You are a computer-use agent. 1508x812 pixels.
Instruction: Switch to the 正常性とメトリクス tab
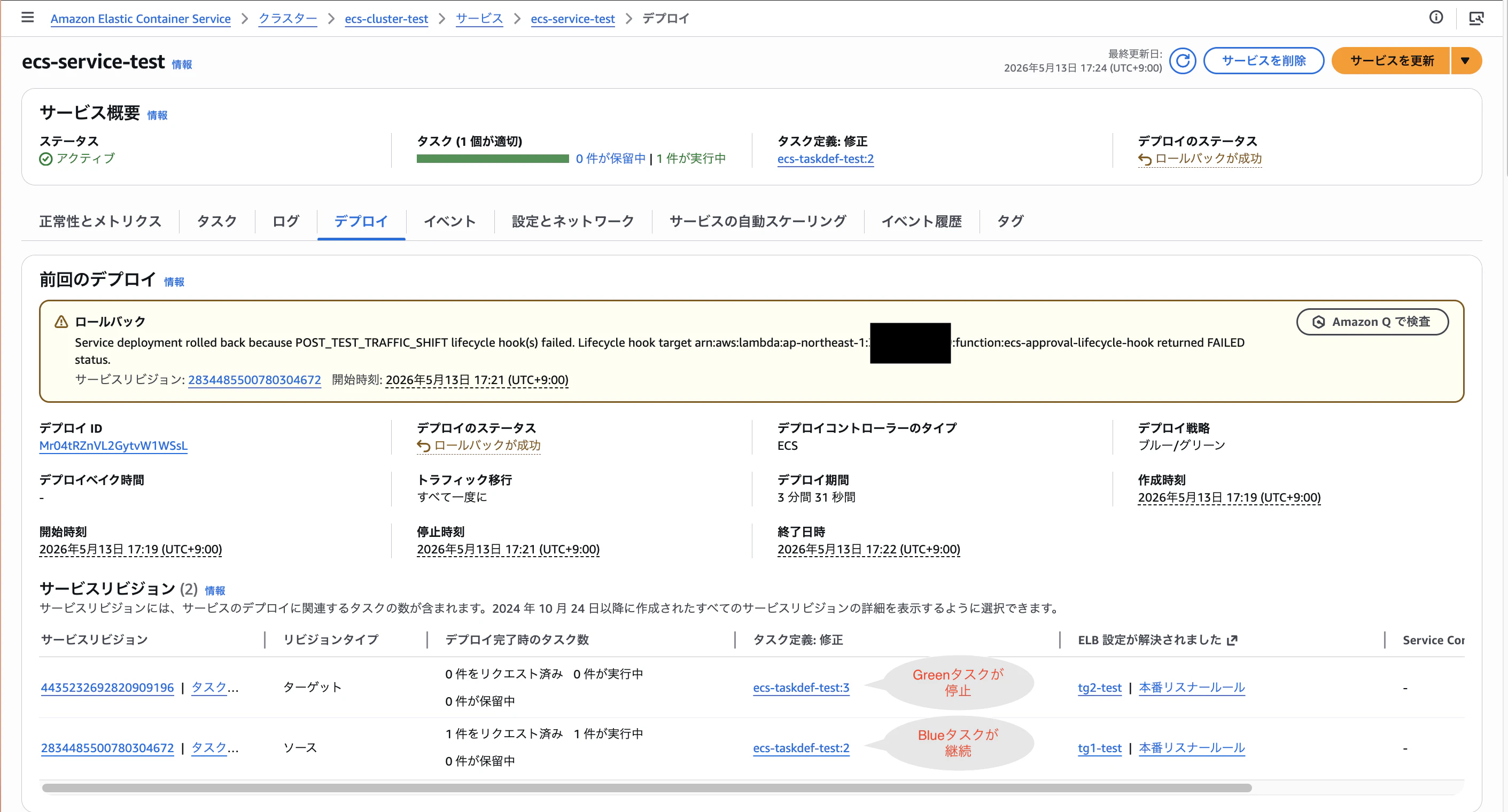point(100,221)
